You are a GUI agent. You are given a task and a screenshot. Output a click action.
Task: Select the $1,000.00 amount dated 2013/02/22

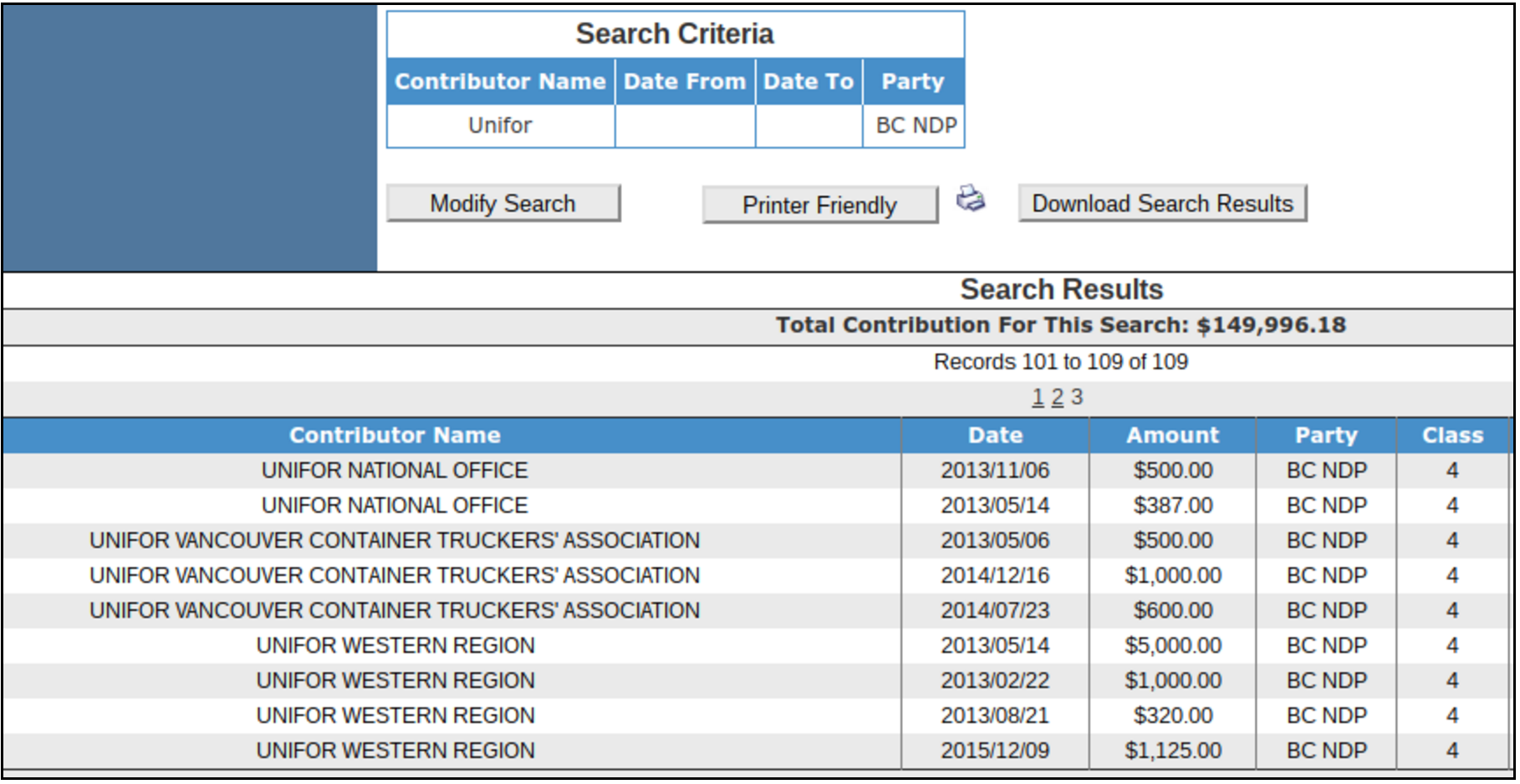[1173, 681]
